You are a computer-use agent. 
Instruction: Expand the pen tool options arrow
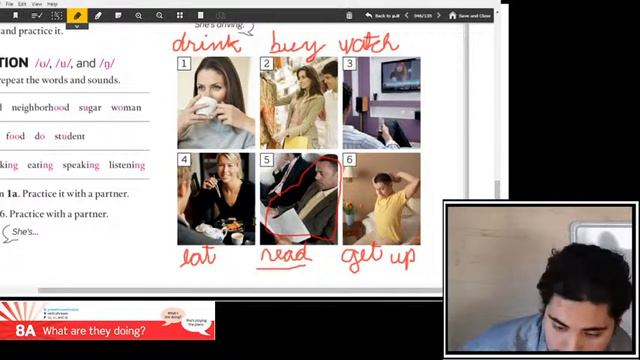(x=77, y=26)
